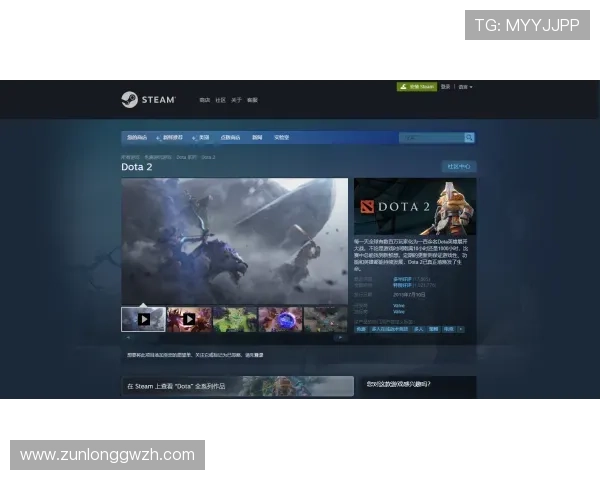The width and height of the screenshot is (600, 480).
Task: Open the Dota 系列 breadcrumb link
Action: tap(186, 157)
